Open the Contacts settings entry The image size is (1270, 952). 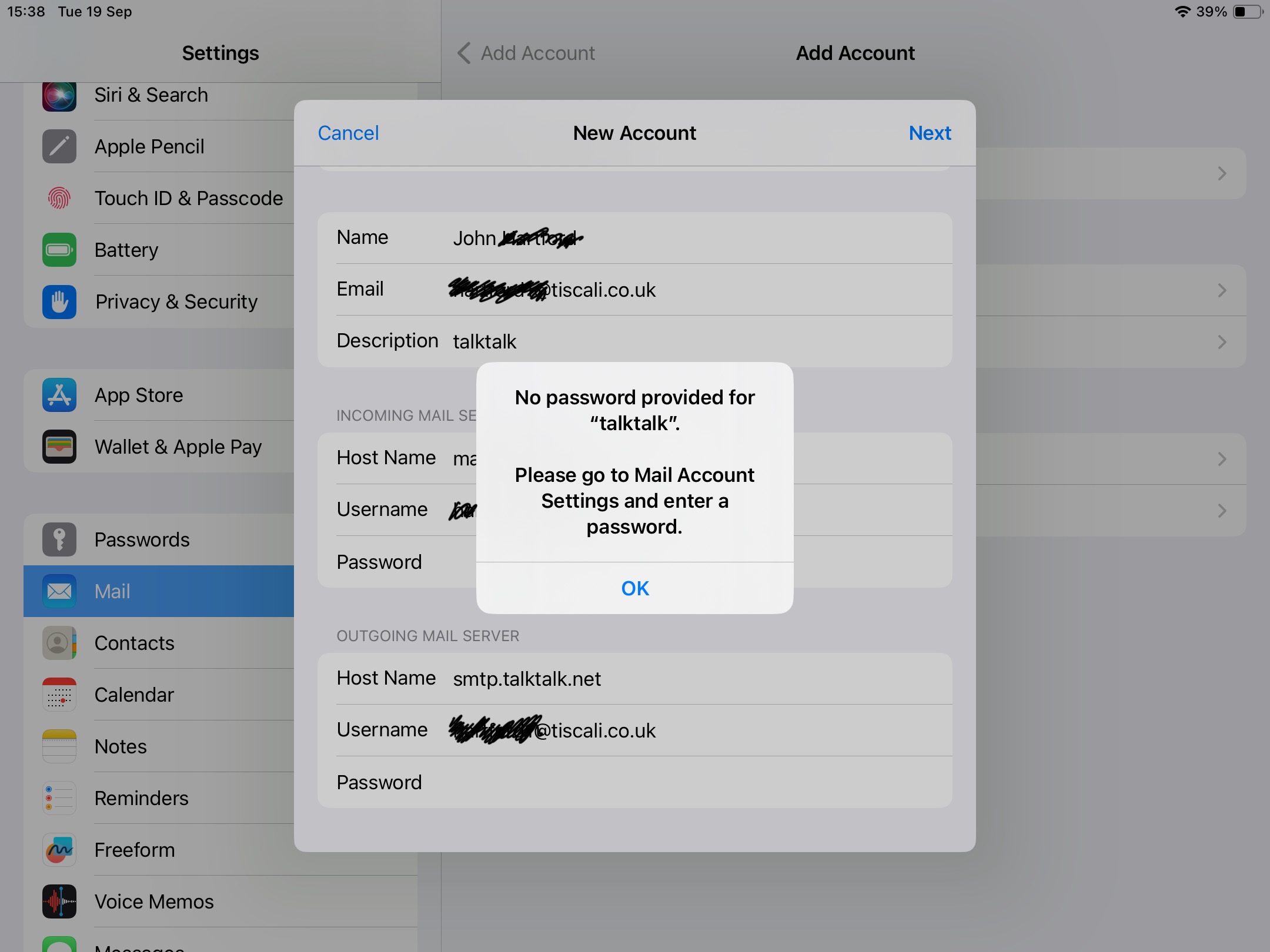[x=134, y=643]
